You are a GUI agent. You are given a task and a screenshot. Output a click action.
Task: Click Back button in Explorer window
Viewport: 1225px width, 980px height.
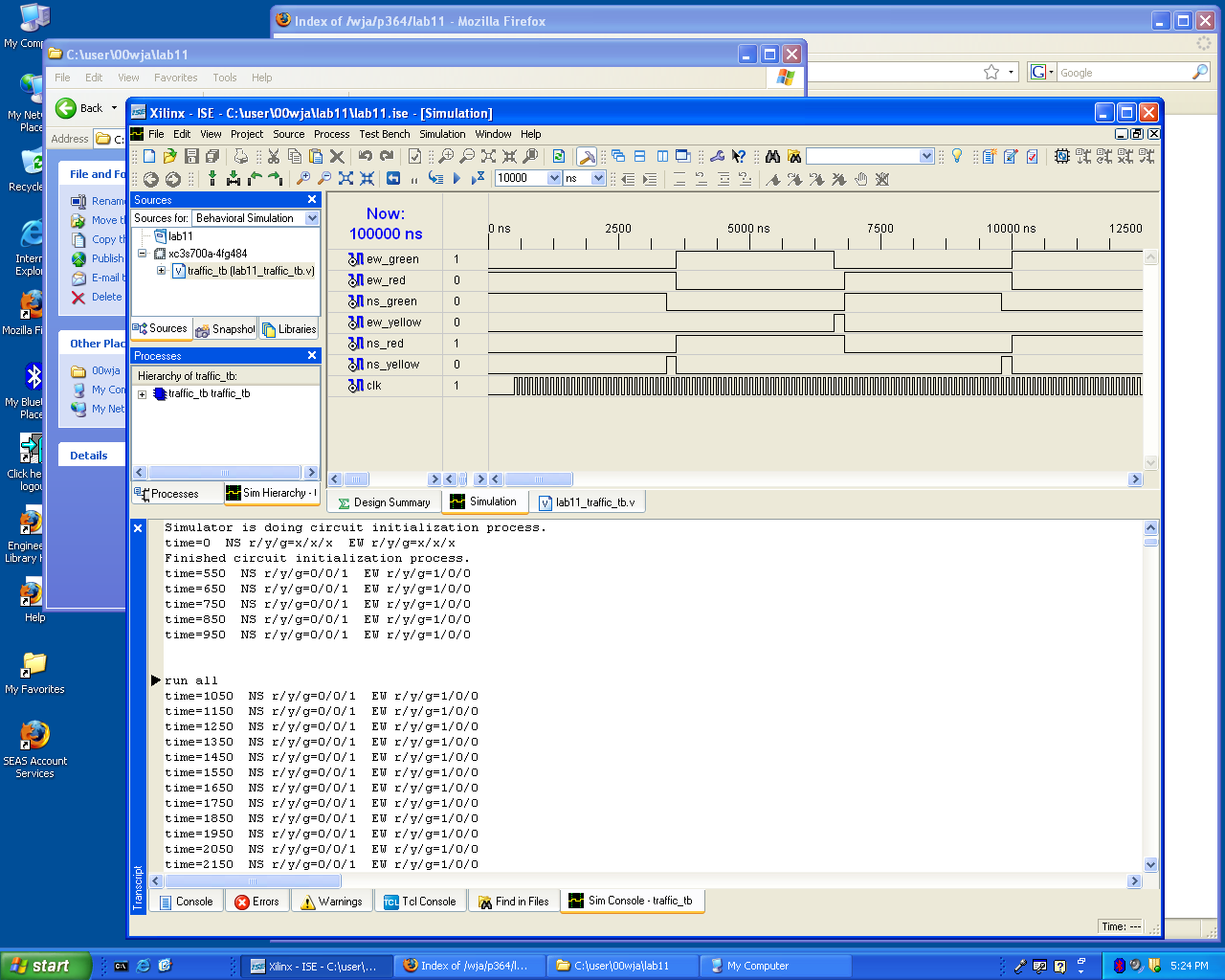79,108
